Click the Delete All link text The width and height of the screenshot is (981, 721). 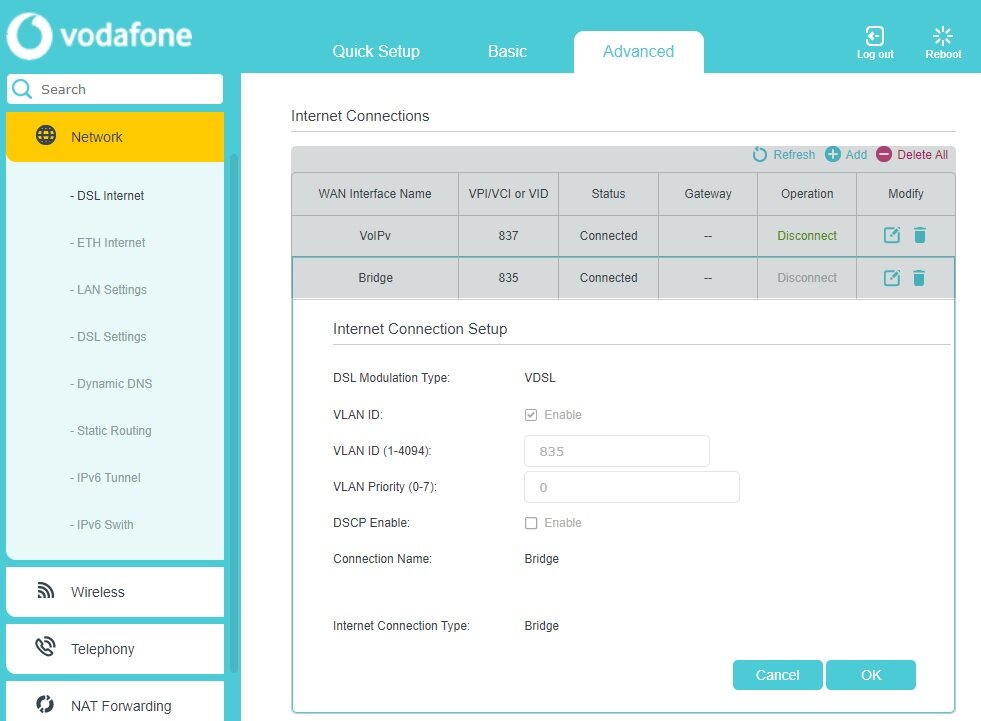click(x=923, y=155)
